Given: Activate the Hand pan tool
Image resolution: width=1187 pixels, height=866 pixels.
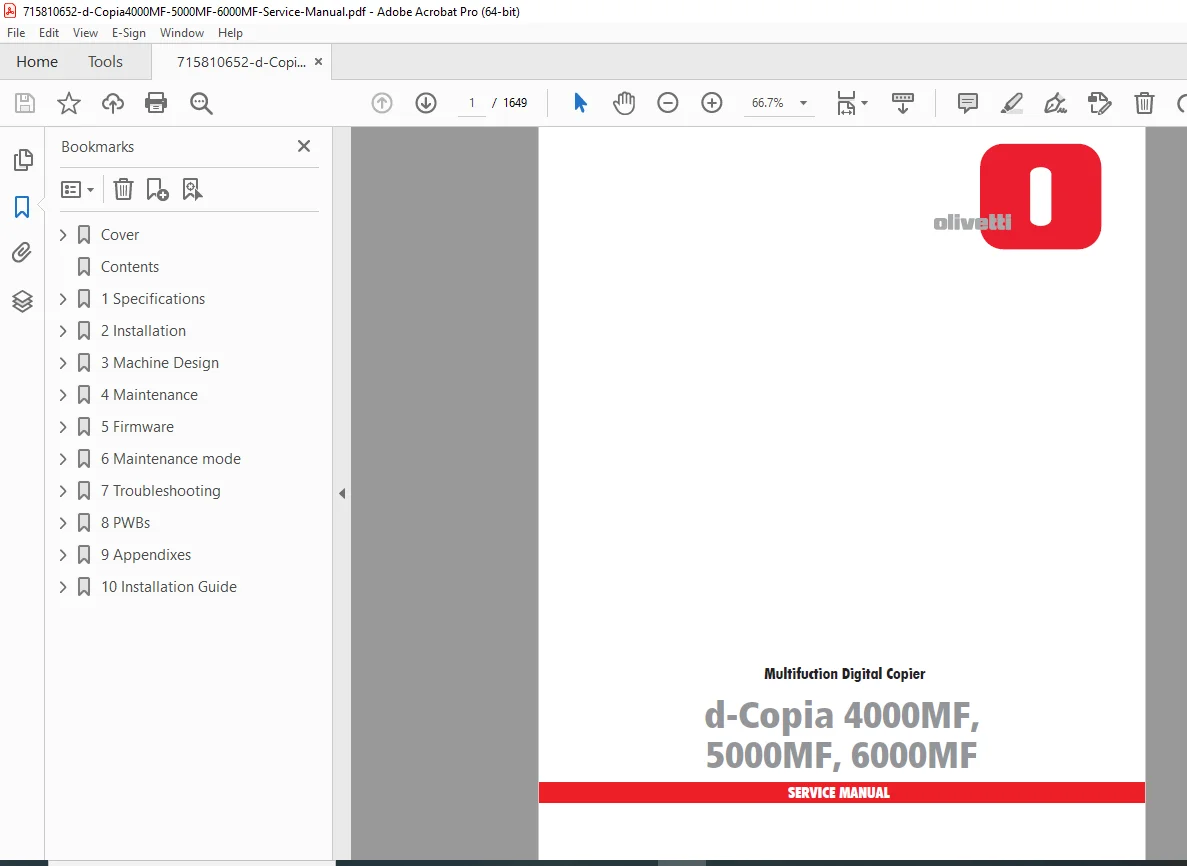Looking at the screenshot, I should tap(624, 103).
